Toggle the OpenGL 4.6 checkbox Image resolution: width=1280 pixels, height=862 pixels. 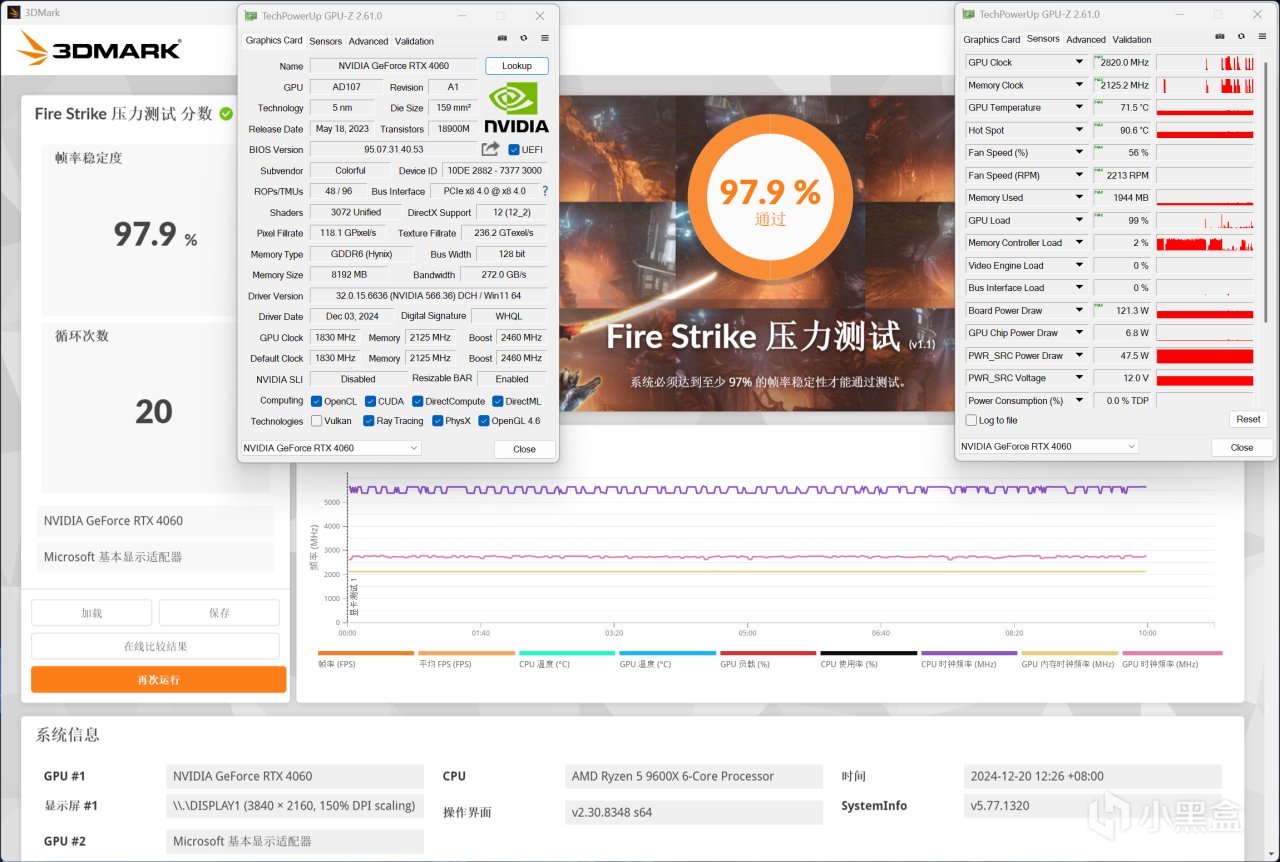(x=484, y=421)
